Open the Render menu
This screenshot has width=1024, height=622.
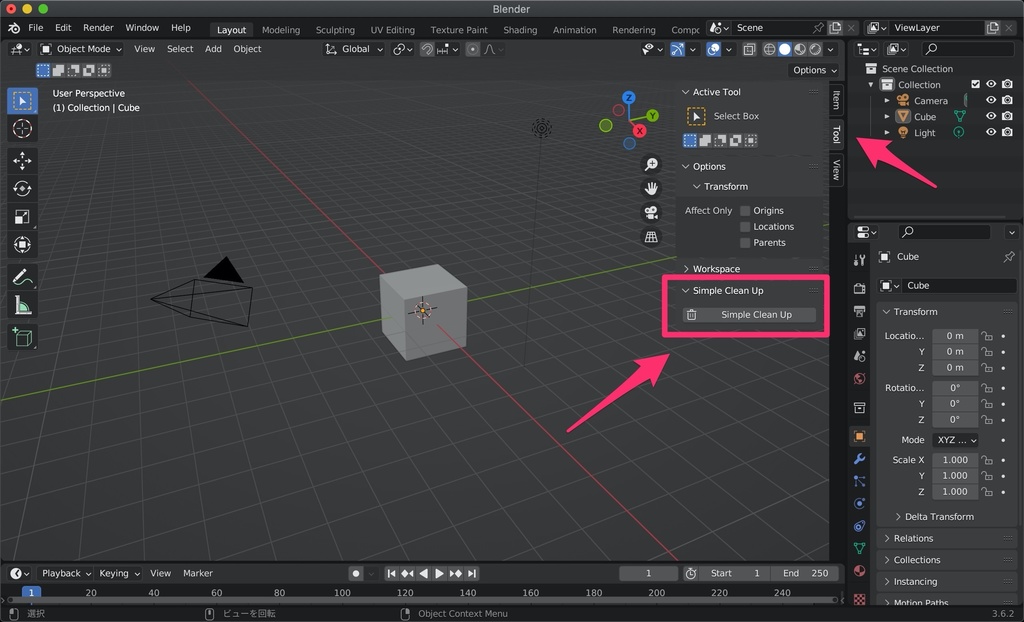[98, 27]
